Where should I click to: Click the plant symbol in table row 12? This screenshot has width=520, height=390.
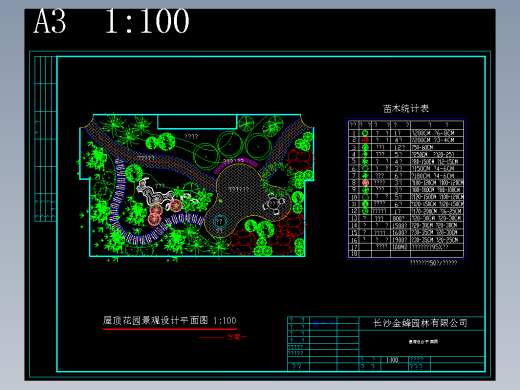pos(365,211)
